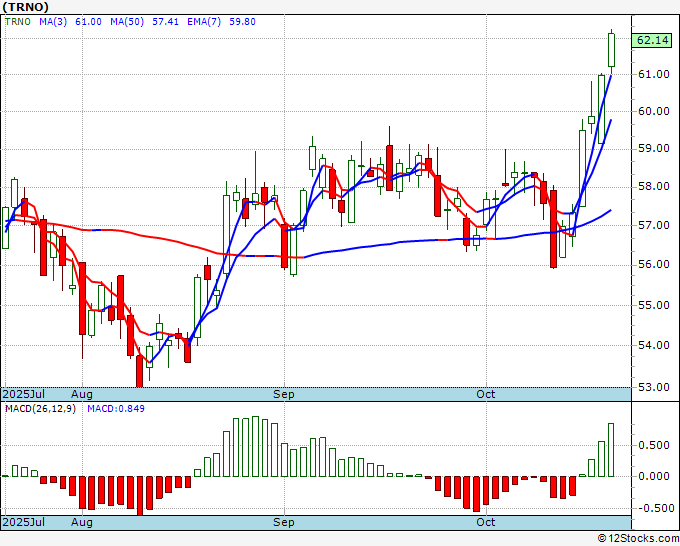This screenshot has height=546, width=680.
Task: Click the MACD(26,12,9) indicator label
Action: 40,409
